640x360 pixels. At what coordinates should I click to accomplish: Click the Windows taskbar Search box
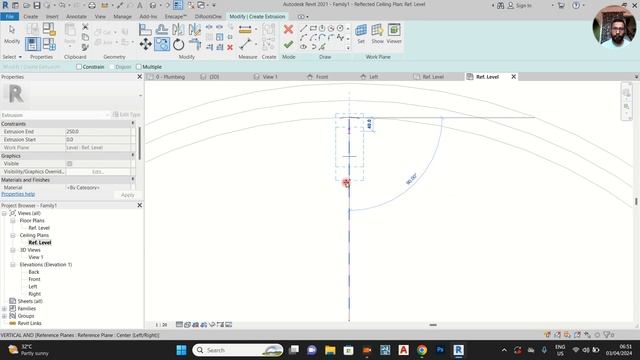[238, 350]
